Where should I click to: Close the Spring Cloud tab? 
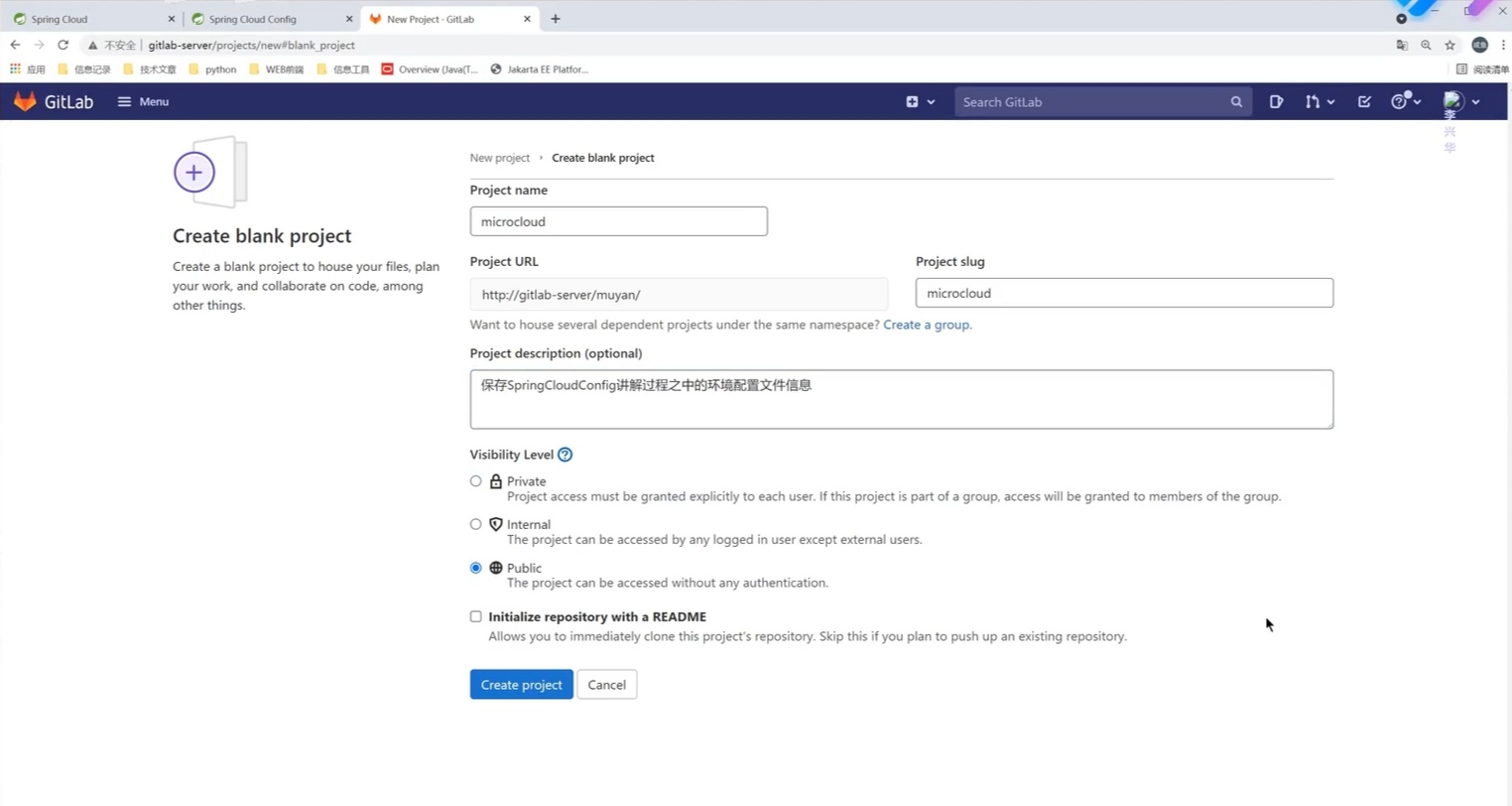pyautogui.click(x=171, y=19)
